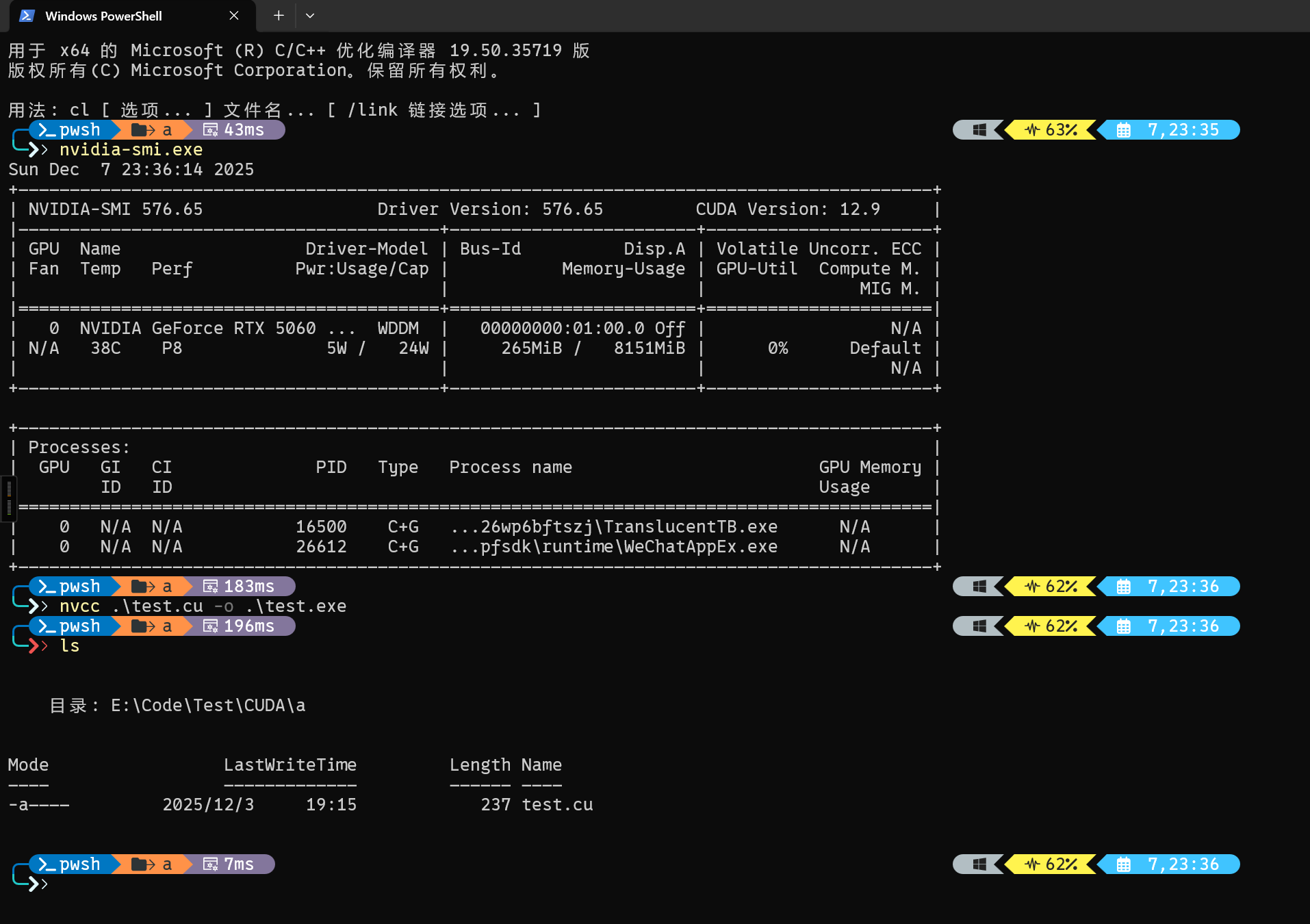Image resolution: width=1310 pixels, height=924 pixels.
Task: Click the red error prompt arrow before ls
Action: click(x=38, y=646)
